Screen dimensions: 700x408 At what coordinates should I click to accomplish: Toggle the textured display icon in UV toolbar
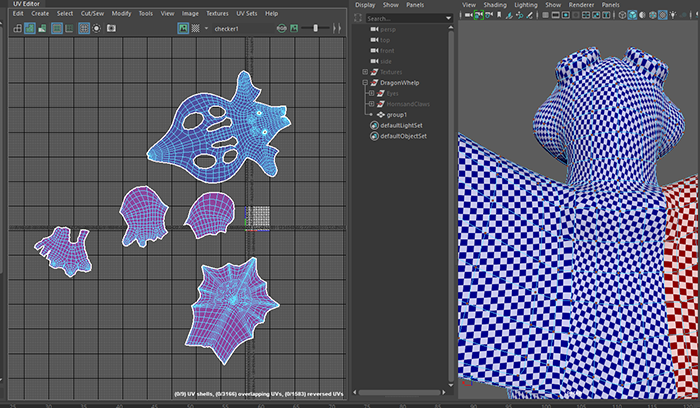click(182, 29)
